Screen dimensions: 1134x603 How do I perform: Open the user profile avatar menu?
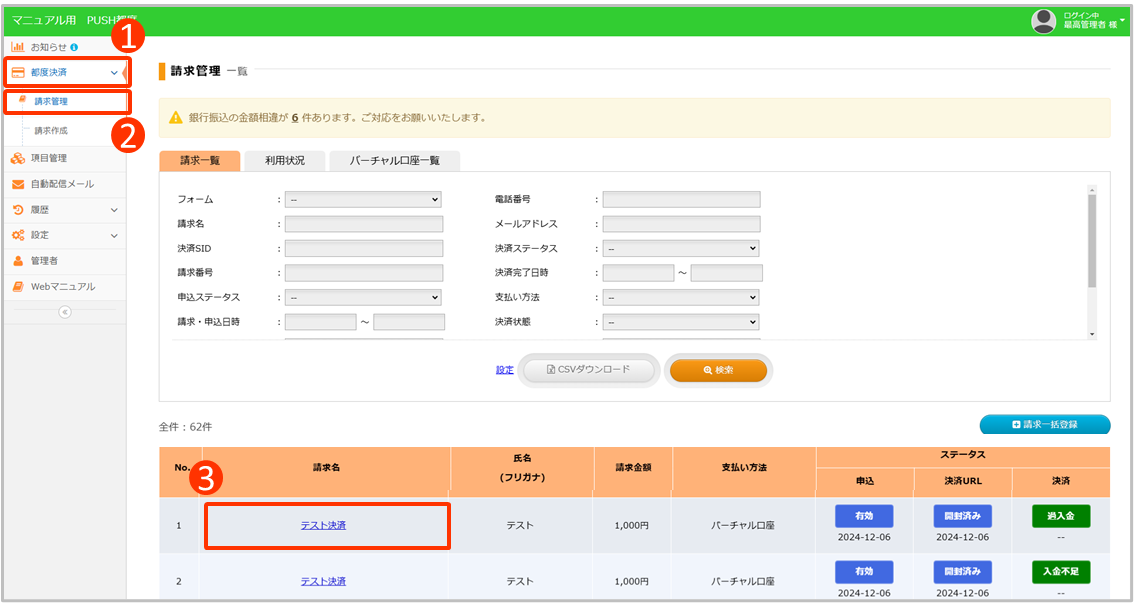[x=1043, y=21]
